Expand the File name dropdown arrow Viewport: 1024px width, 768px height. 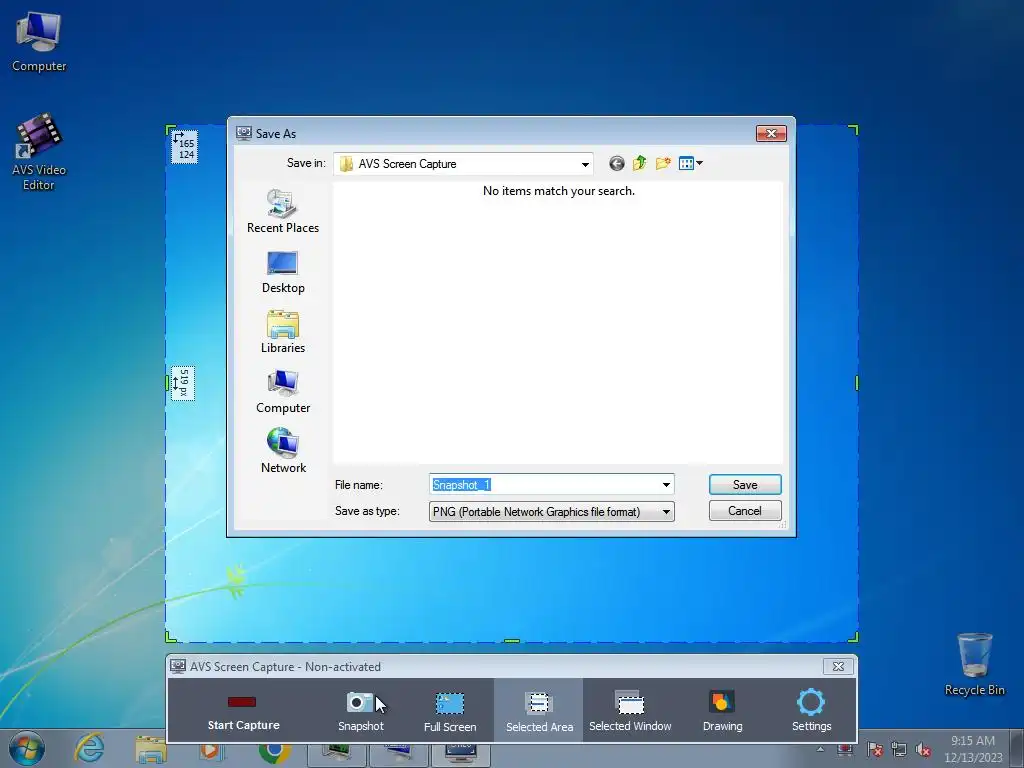[x=666, y=485]
